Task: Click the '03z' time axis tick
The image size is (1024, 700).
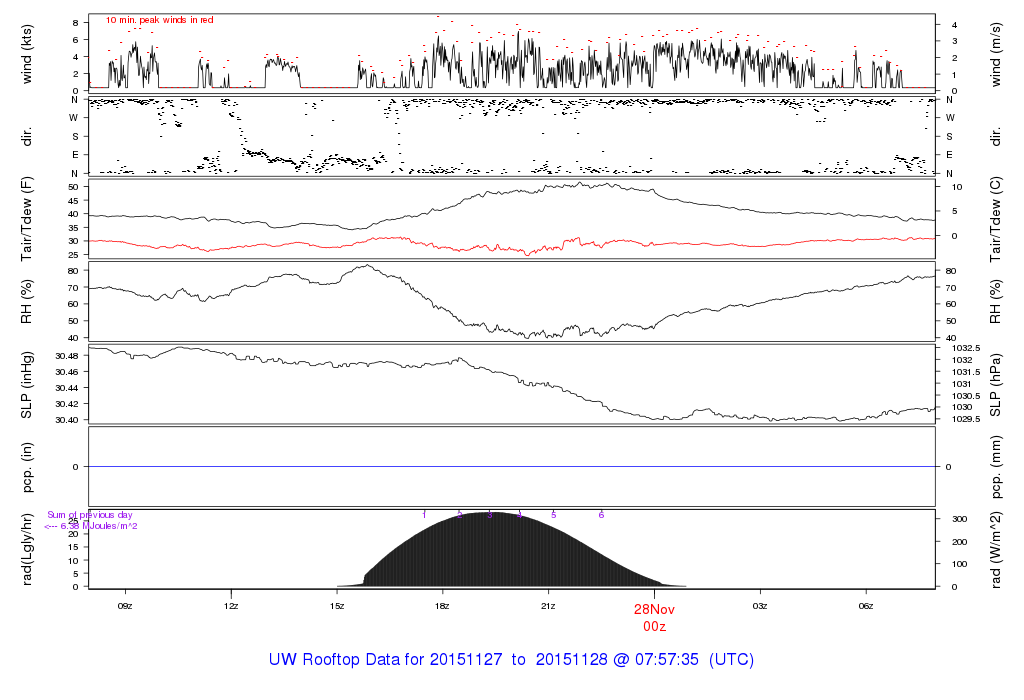Action: [x=760, y=606]
